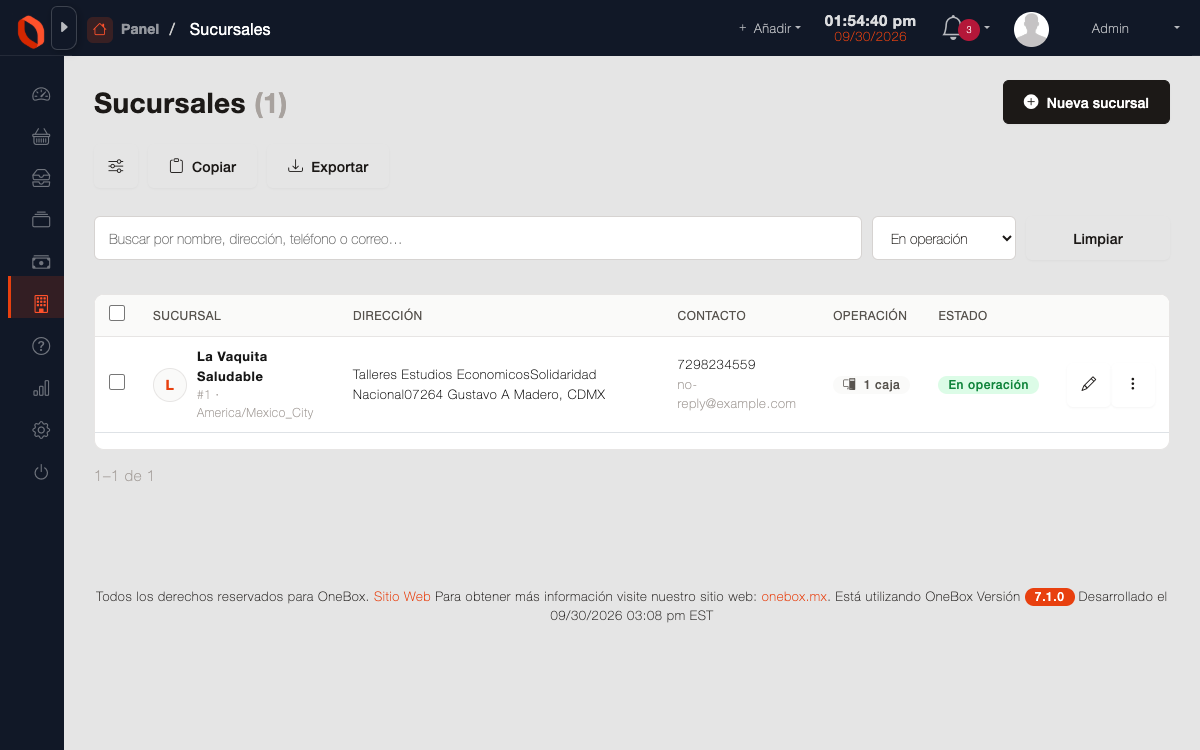The width and height of the screenshot is (1200, 750).
Task: Click the Sucursales breadcrumb title
Action: pos(230,29)
